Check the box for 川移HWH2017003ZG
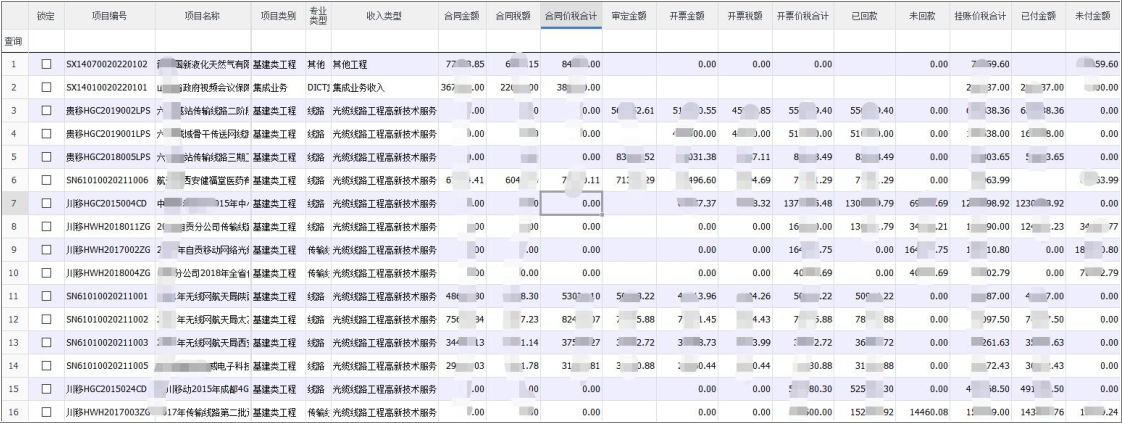The height and width of the screenshot is (423, 1122). 47,412
